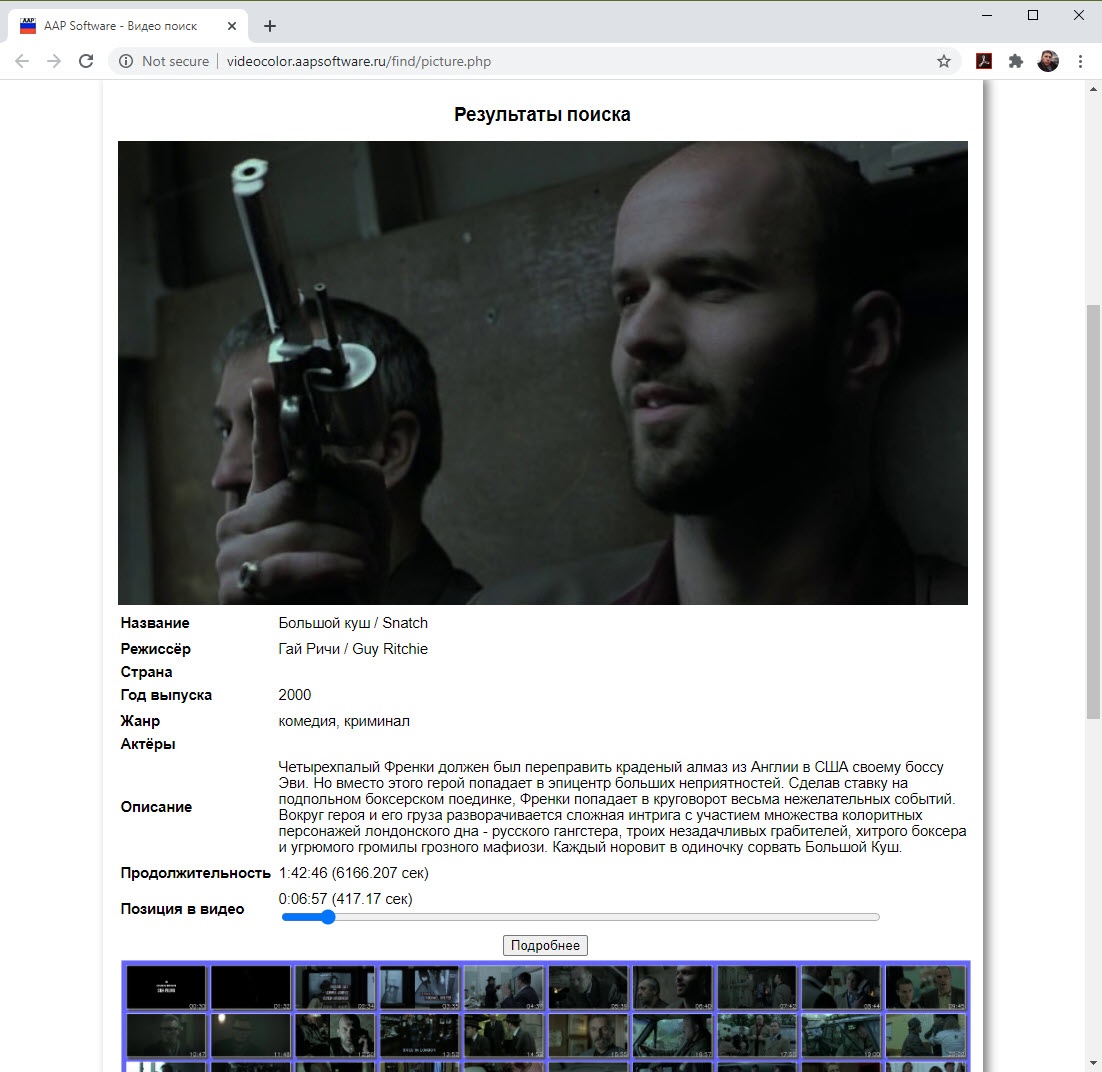Click the scrollbar's up arrow
This screenshot has height=1072, width=1102.
click(1093, 89)
